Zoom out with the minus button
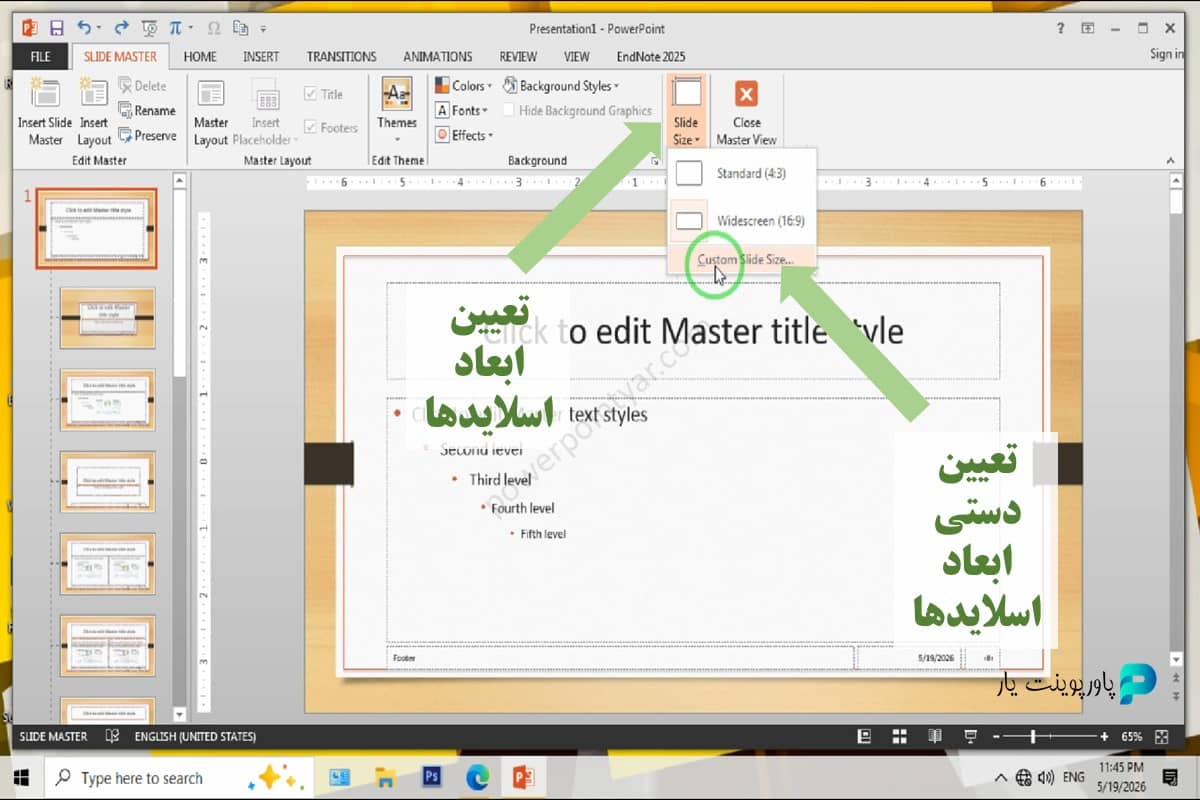This screenshot has width=1200, height=800. tap(994, 736)
